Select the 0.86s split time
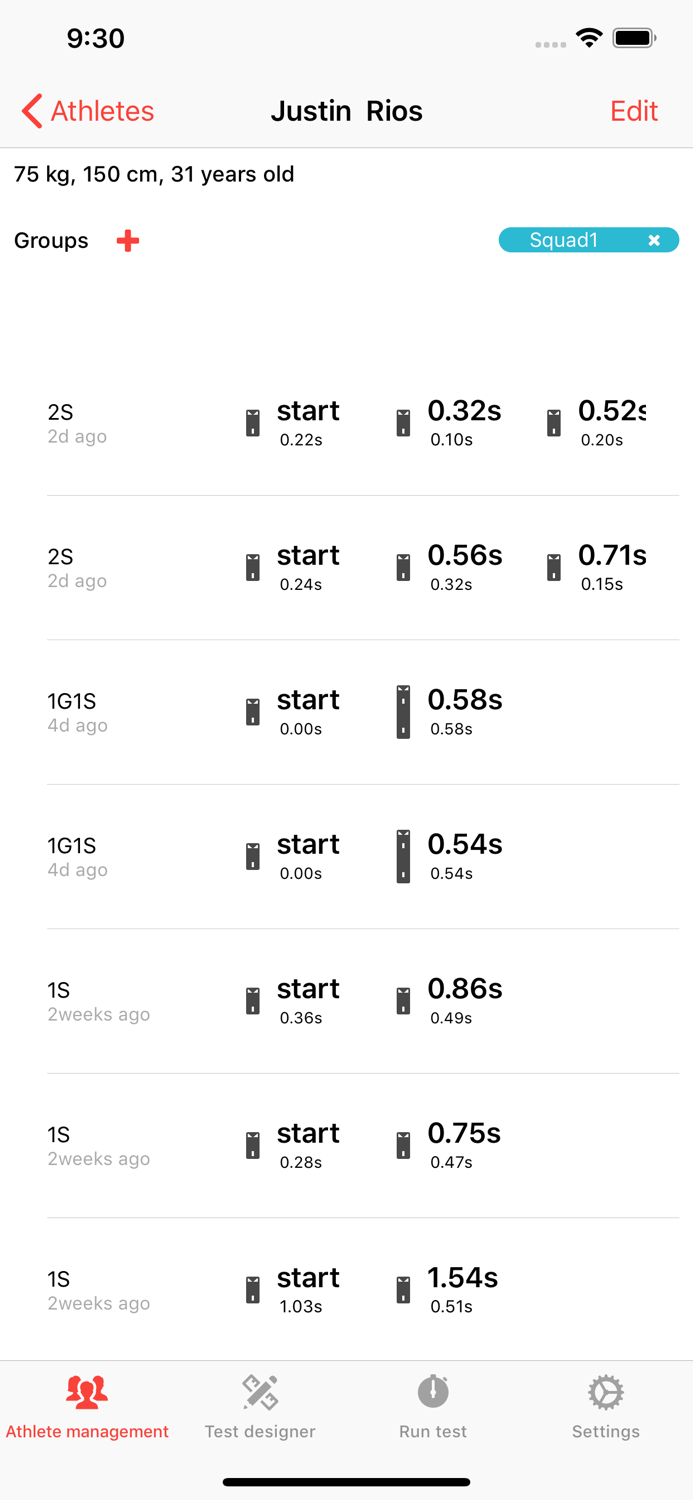 click(465, 989)
